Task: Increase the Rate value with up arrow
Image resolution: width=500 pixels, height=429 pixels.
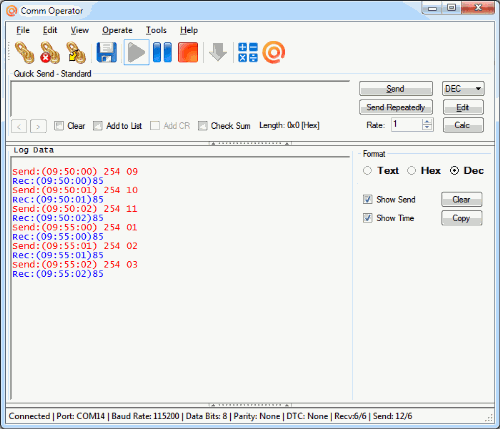Action: pyautogui.click(x=427, y=122)
